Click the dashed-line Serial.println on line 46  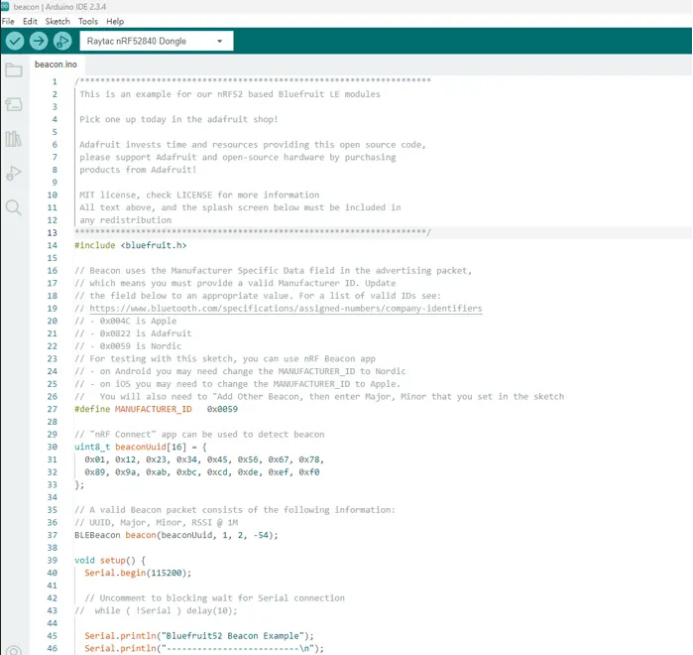(204, 648)
